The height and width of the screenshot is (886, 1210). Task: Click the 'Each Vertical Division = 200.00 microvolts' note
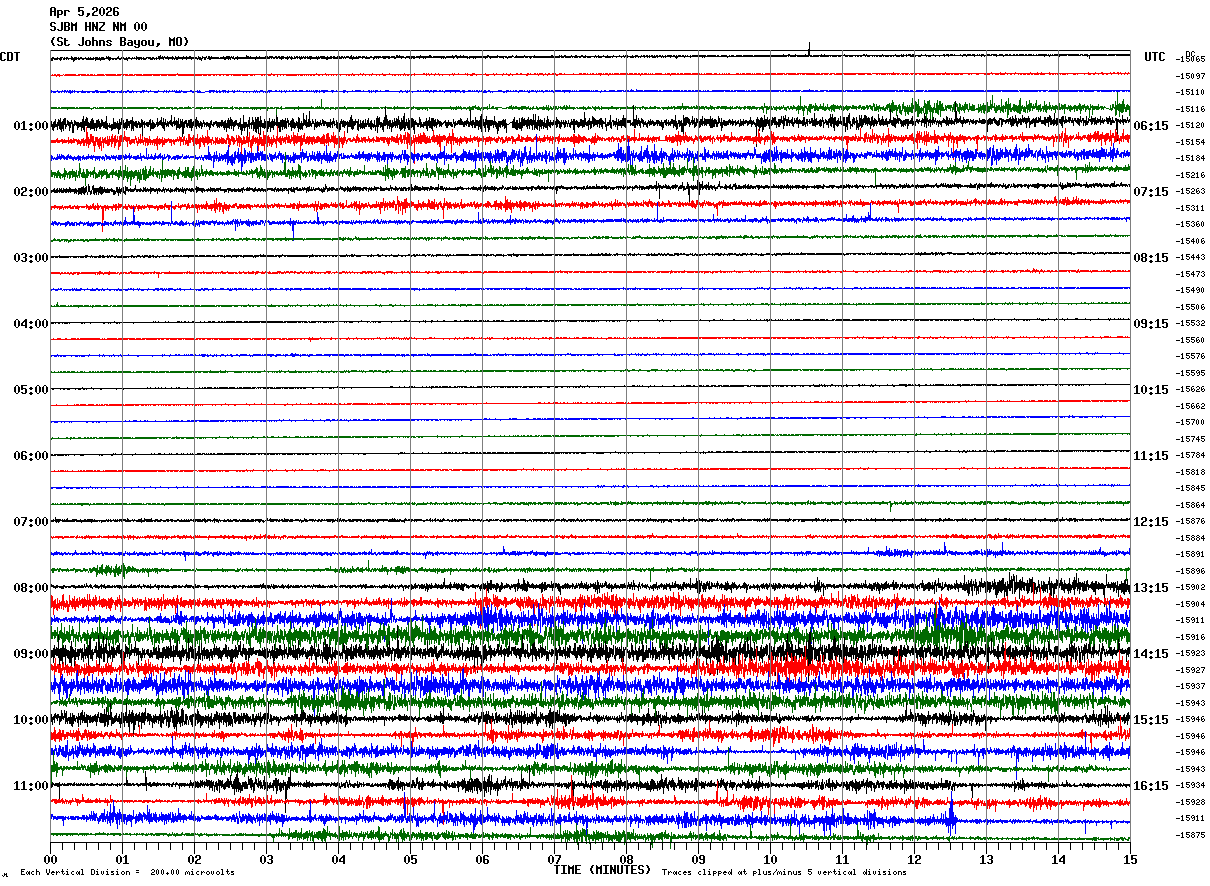coord(127,873)
